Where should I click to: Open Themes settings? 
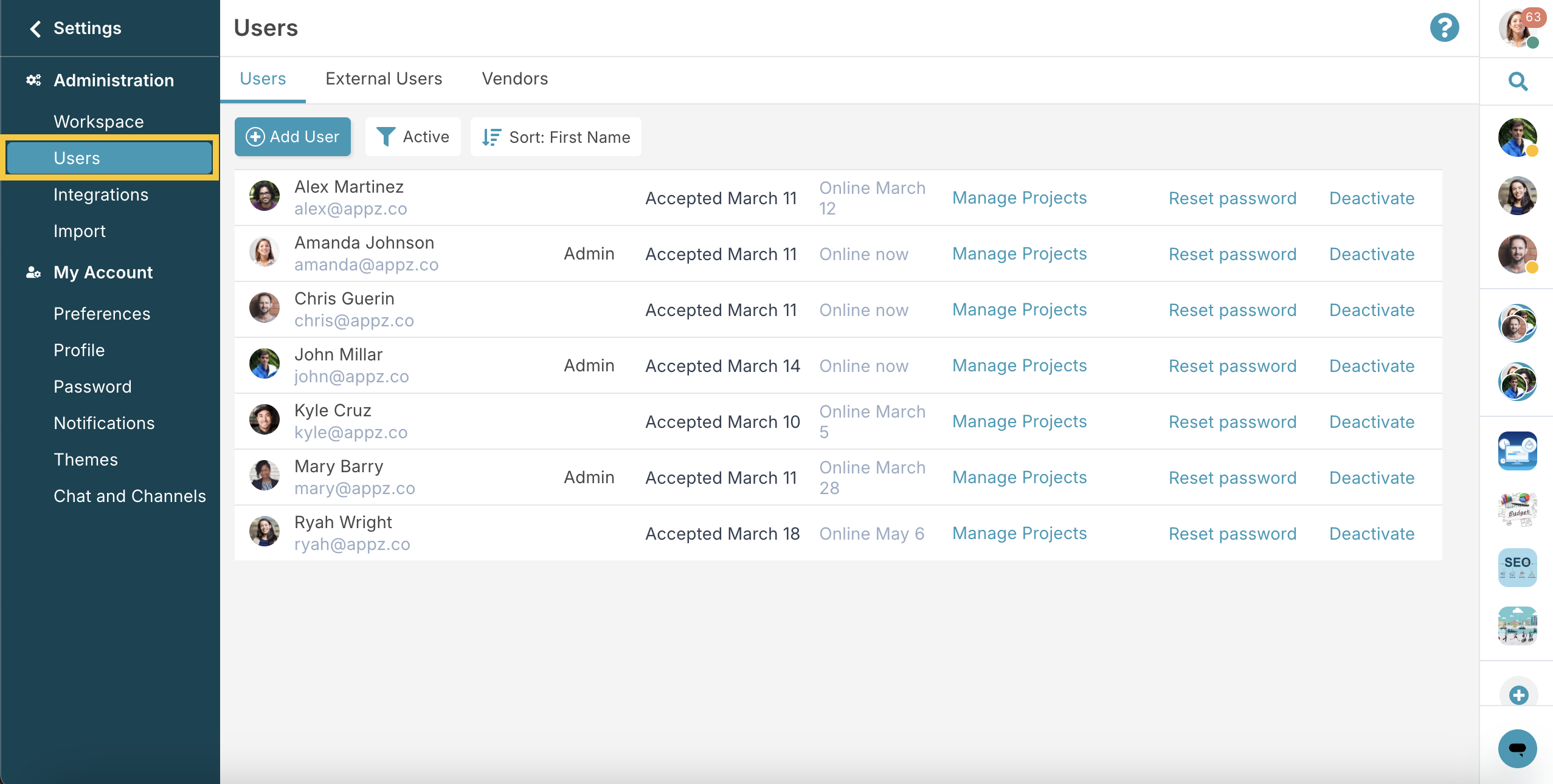click(x=86, y=459)
